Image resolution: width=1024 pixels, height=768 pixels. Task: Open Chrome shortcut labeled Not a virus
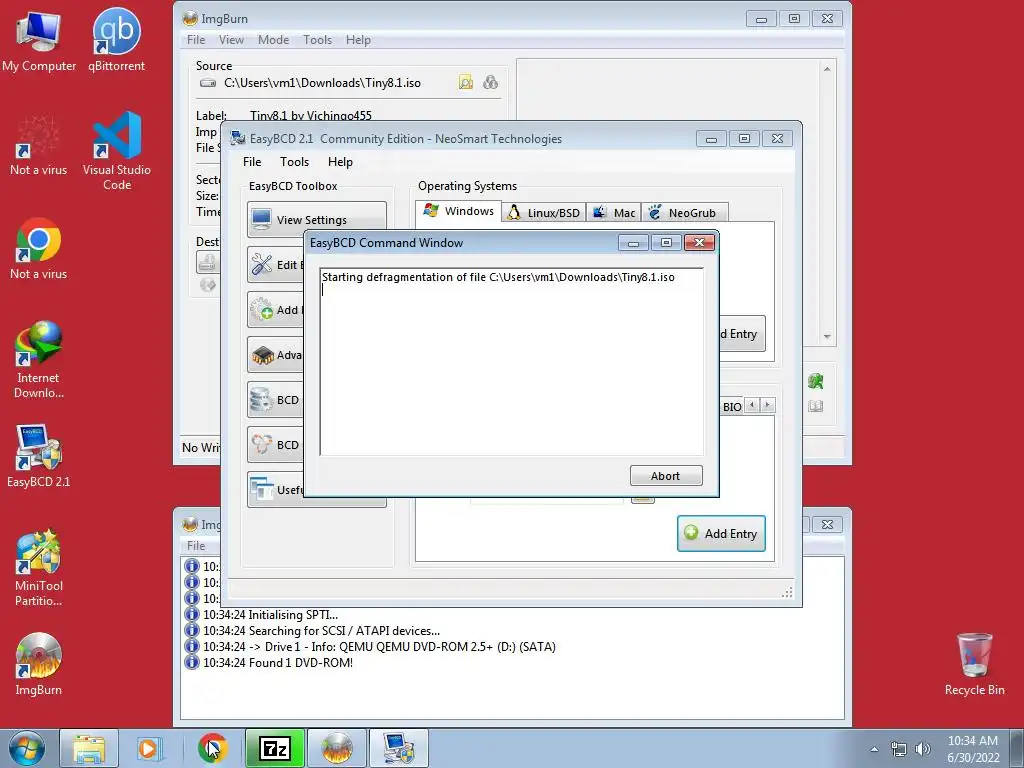[x=39, y=248]
